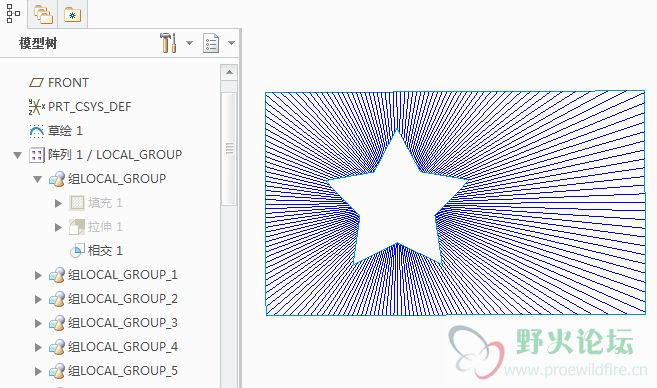Click the tree display list icon
The height and width of the screenshot is (388, 657).
point(211,43)
